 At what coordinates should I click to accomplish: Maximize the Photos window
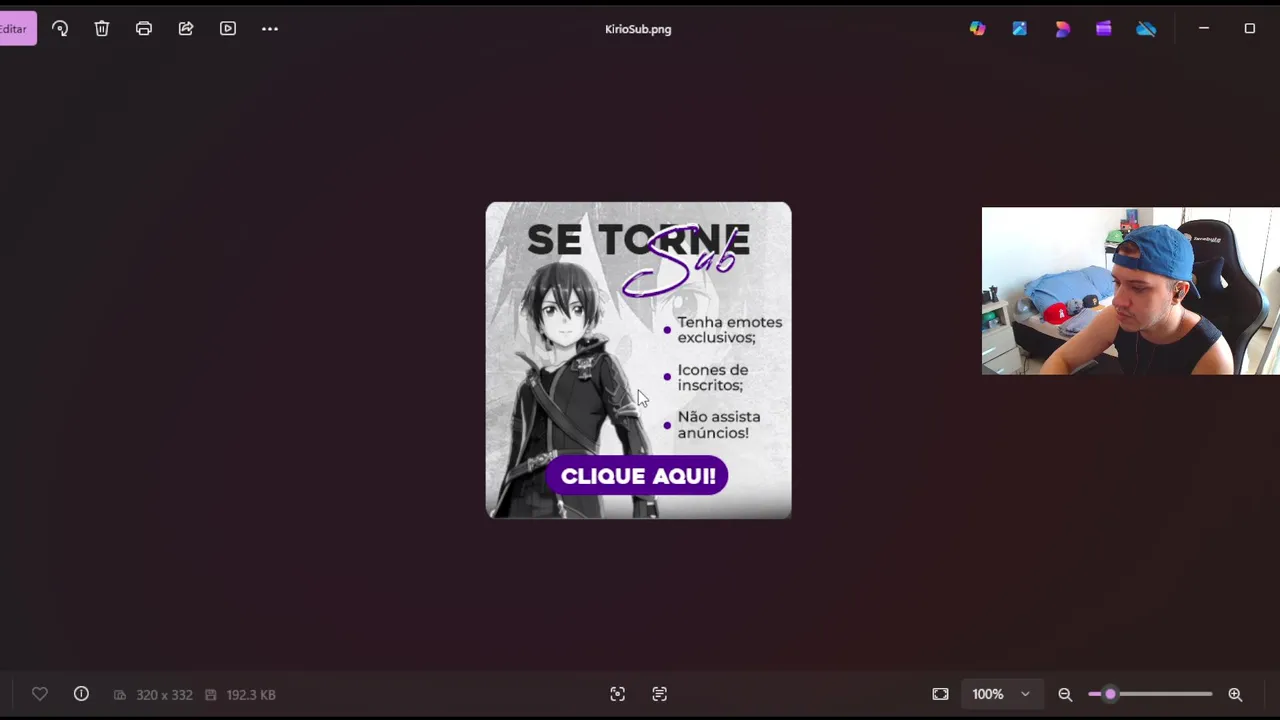(x=1249, y=29)
